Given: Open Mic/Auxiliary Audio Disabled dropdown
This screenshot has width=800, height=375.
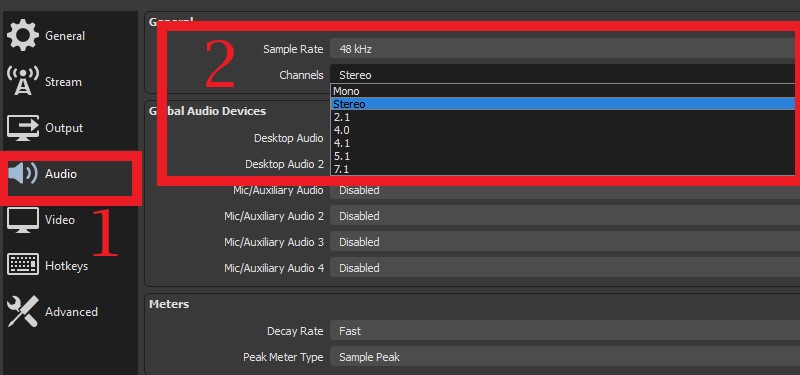Looking at the screenshot, I should coord(565,190).
